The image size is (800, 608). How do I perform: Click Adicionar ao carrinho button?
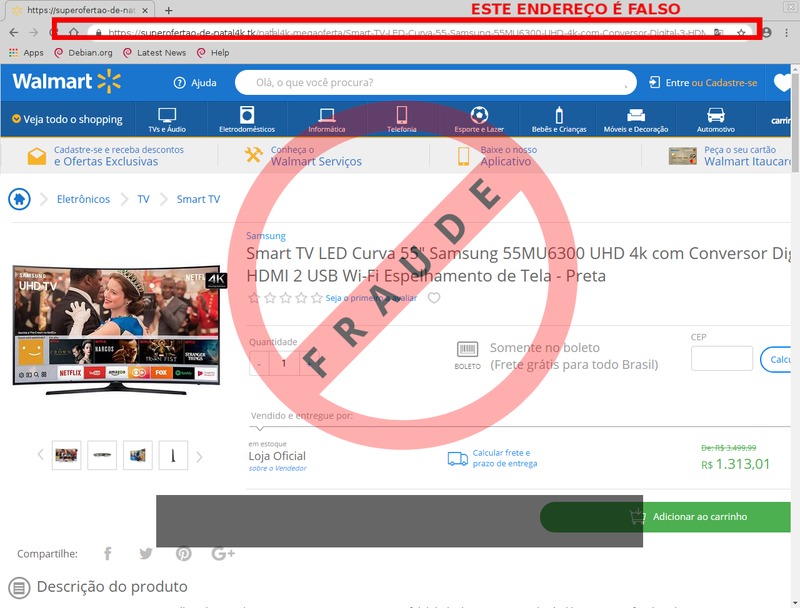(666, 517)
